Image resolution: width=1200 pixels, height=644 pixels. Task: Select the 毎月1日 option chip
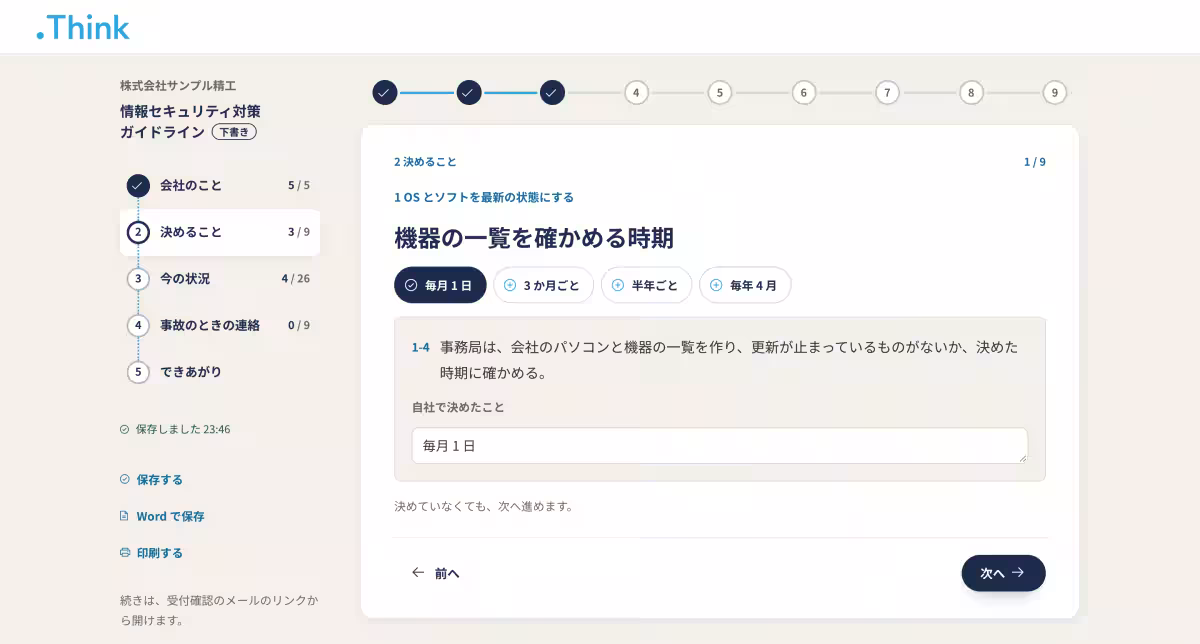[440, 285]
